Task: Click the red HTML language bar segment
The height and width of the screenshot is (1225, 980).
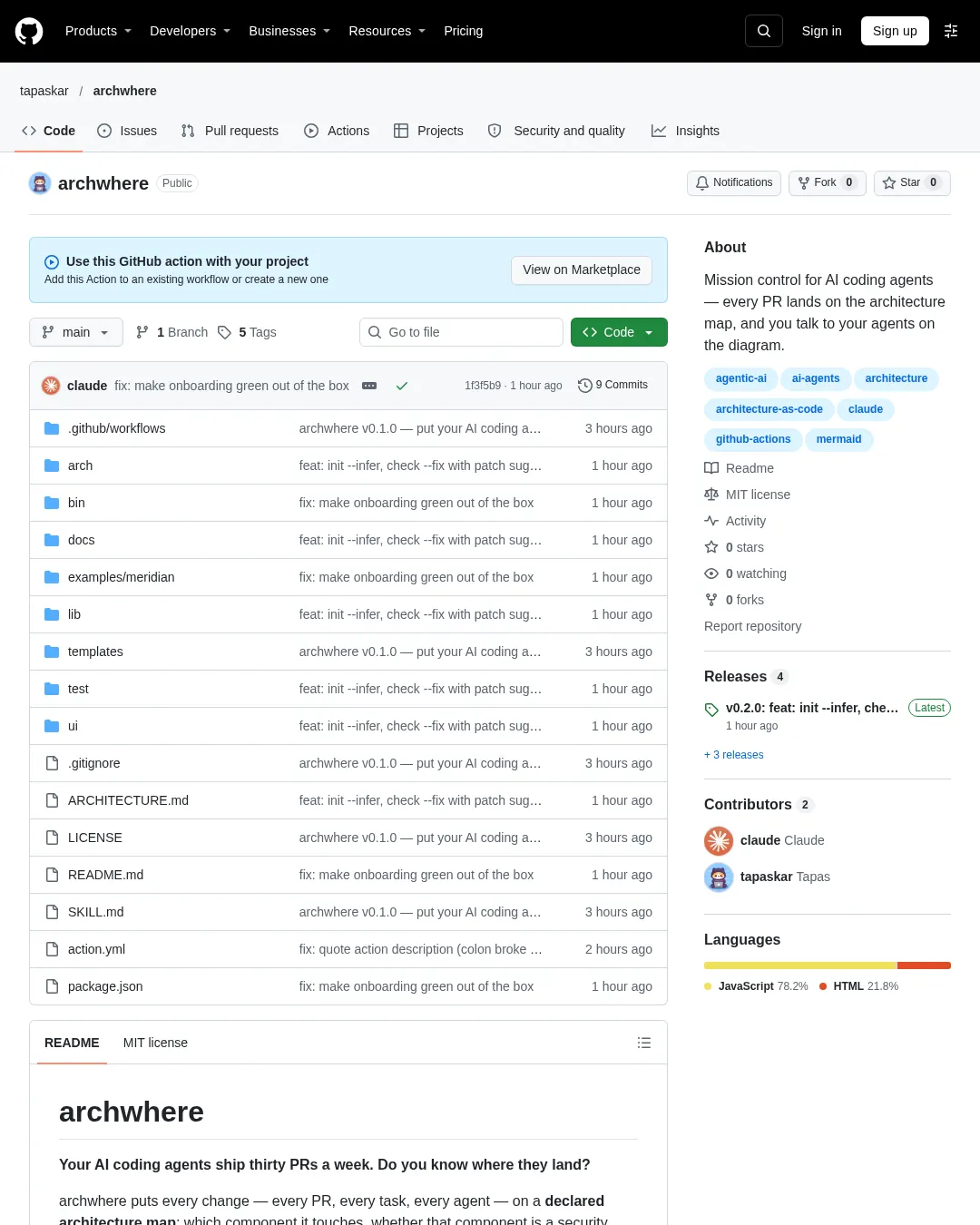Action: pyautogui.click(x=924, y=965)
